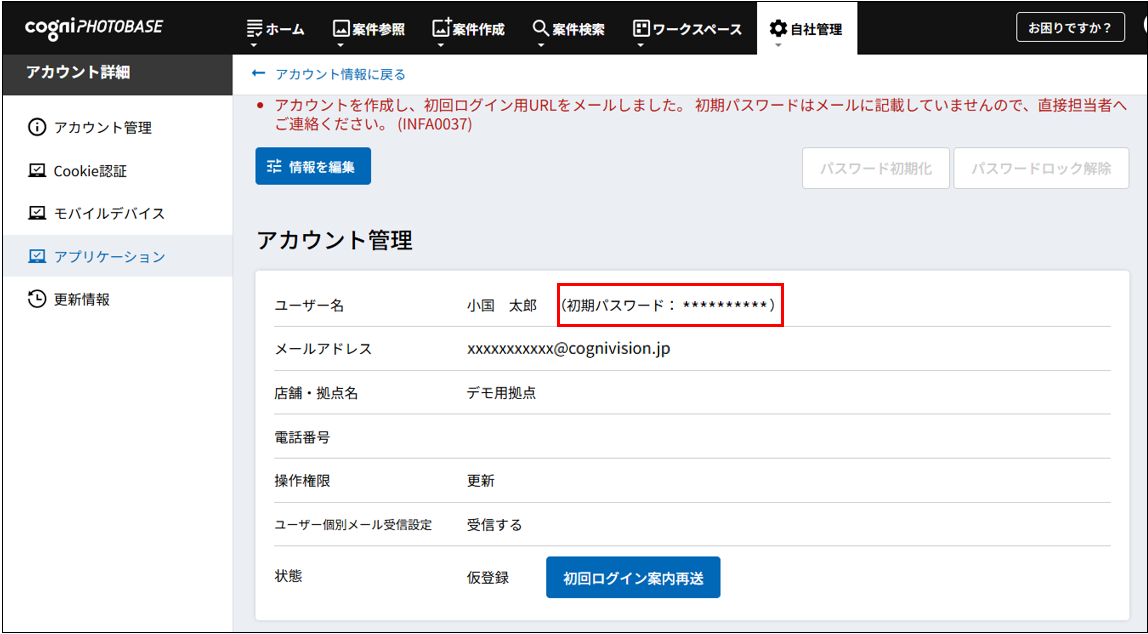Expand the ホーム dropdown arrow
The height and width of the screenshot is (634, 1148).
click(x=254, y=45)
